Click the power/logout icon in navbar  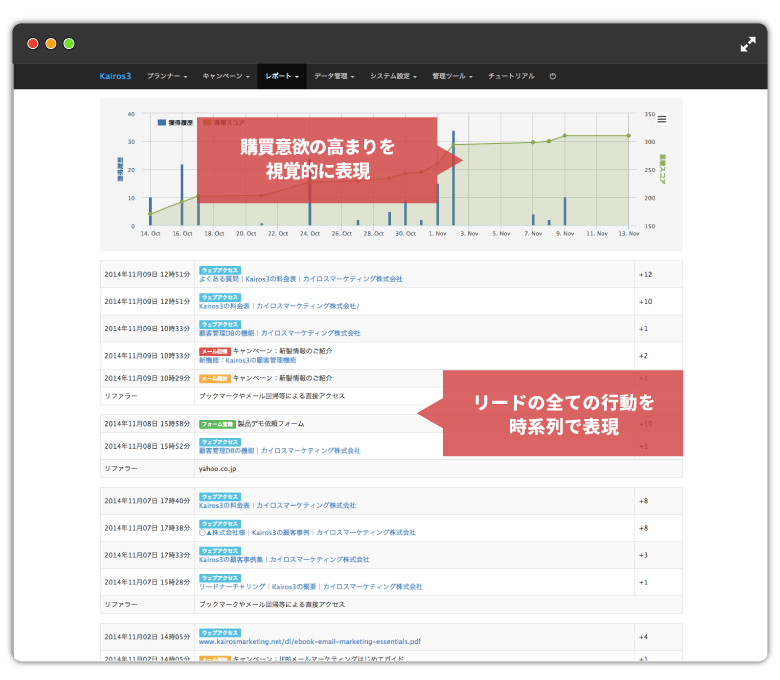tap(553, 76)
